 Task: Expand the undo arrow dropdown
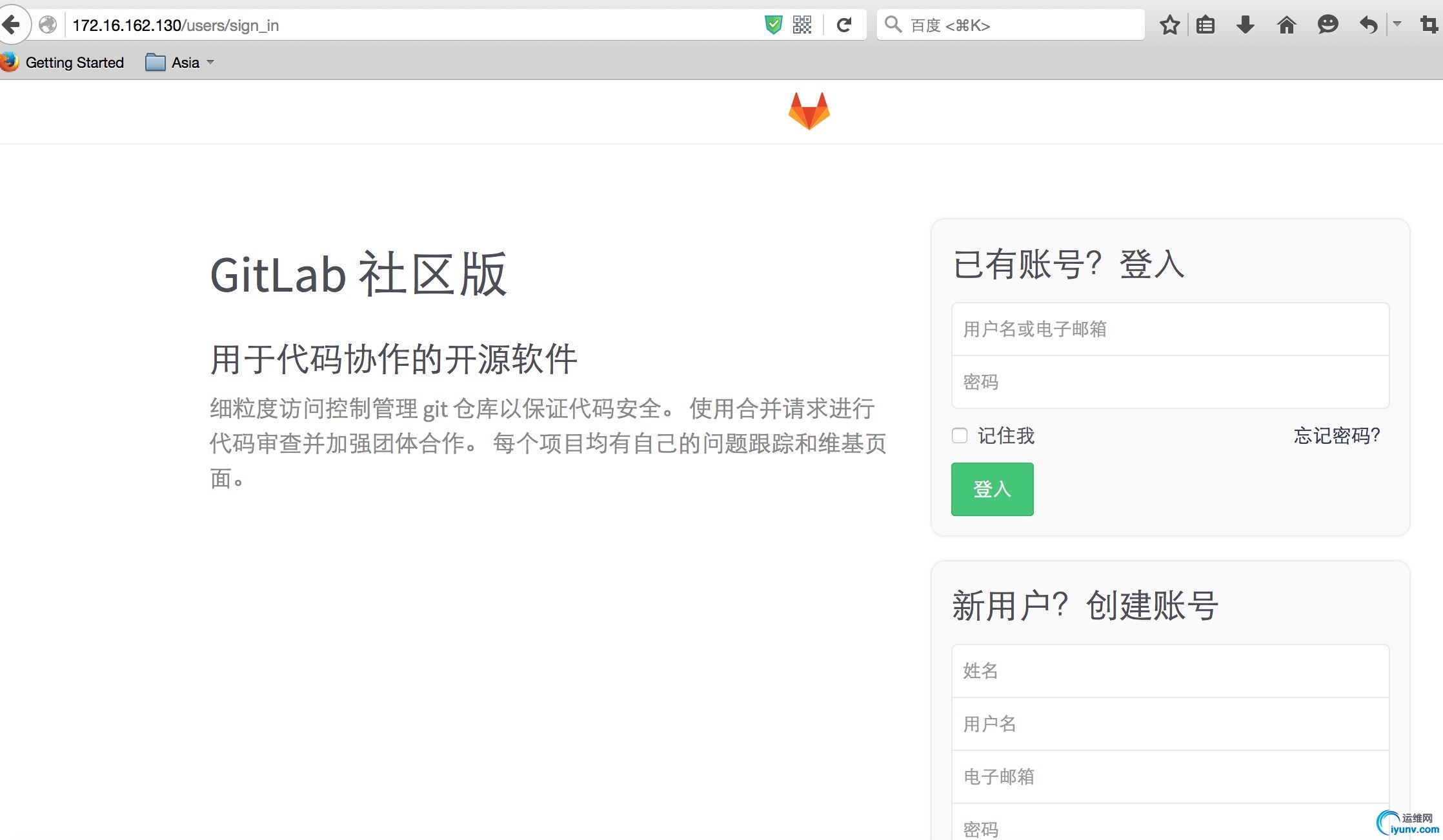[x=1397, y=25]
